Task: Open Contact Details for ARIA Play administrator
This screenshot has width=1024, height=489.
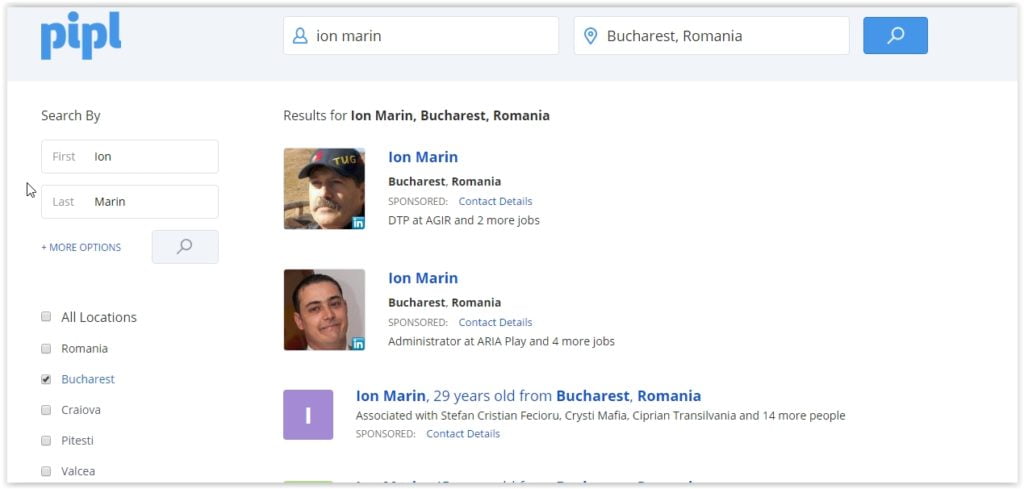Action: point(495,322)
